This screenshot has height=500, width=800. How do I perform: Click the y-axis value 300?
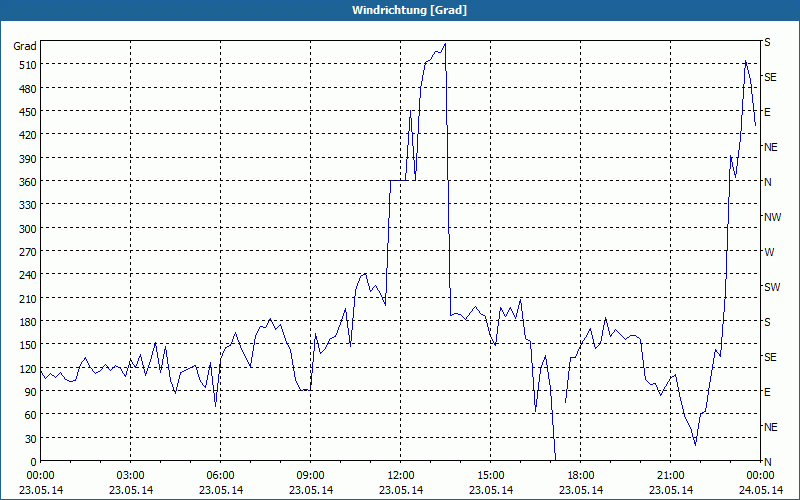pyautogui.click(x=28, y=229)
